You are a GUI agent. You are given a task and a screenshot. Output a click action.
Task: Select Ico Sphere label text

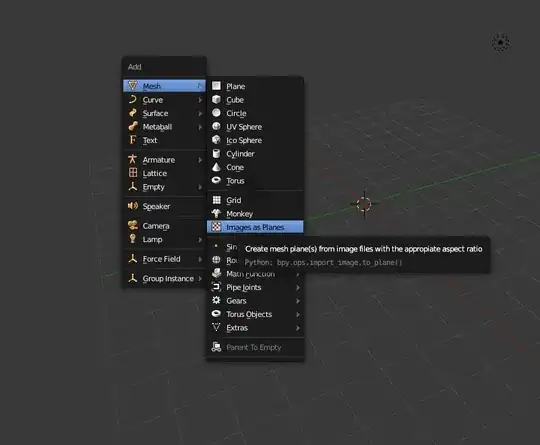(x=244, y=140)
